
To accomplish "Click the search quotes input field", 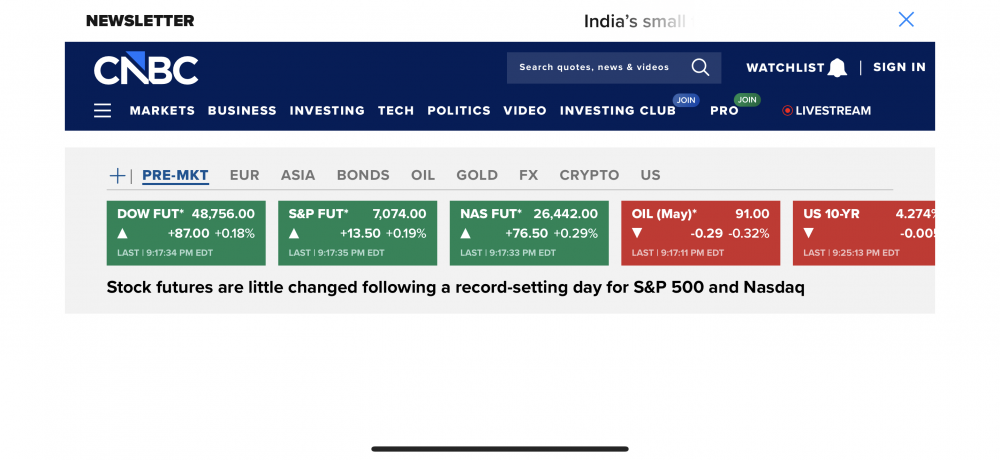I will (x=594, y=67).
